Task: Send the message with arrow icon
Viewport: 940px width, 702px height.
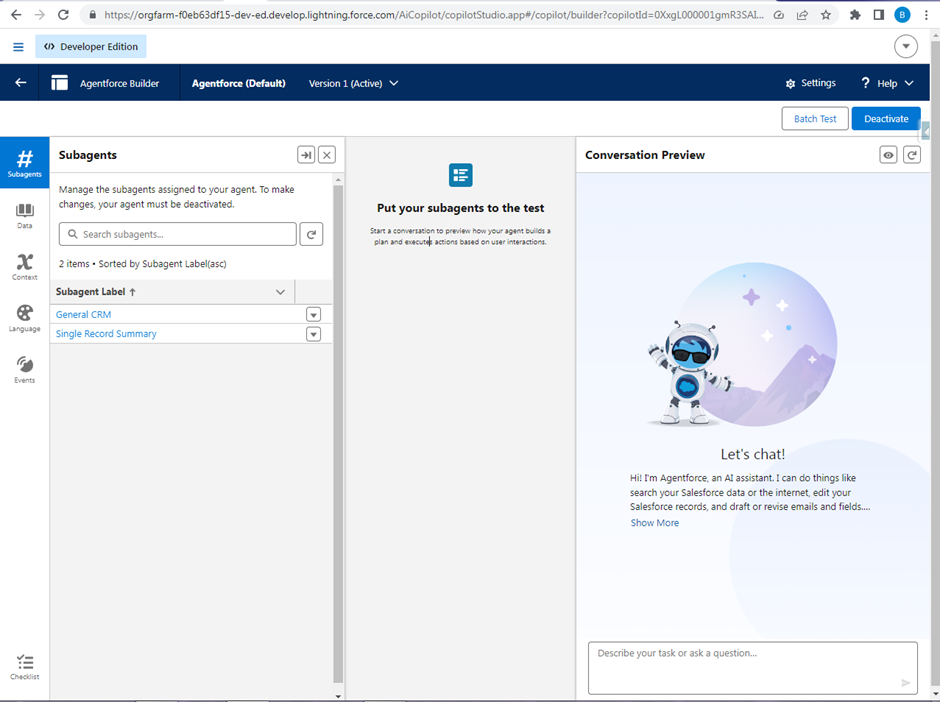Action: (905, 682)
